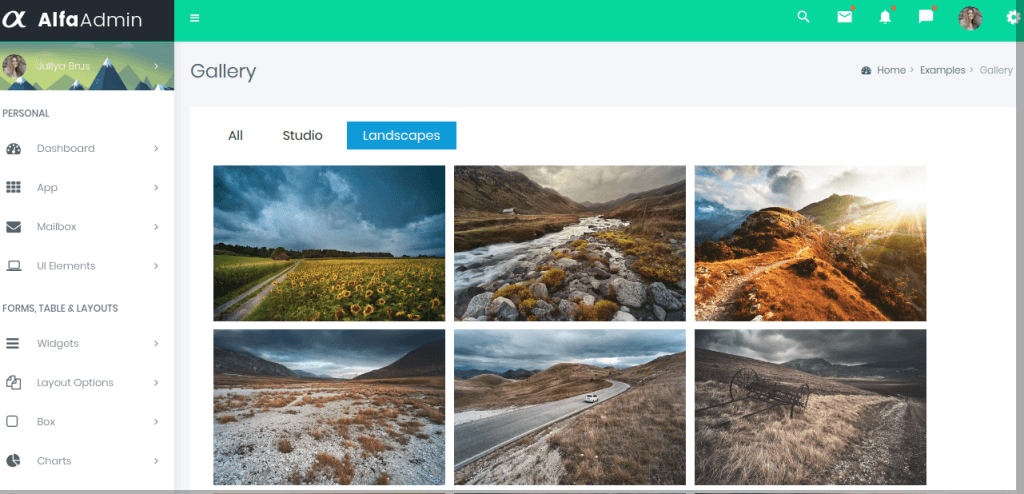The width and height of the screenshot is (1024, 494).
Task: Expand the Widgets menu chevron
Action: pos(156,343)
